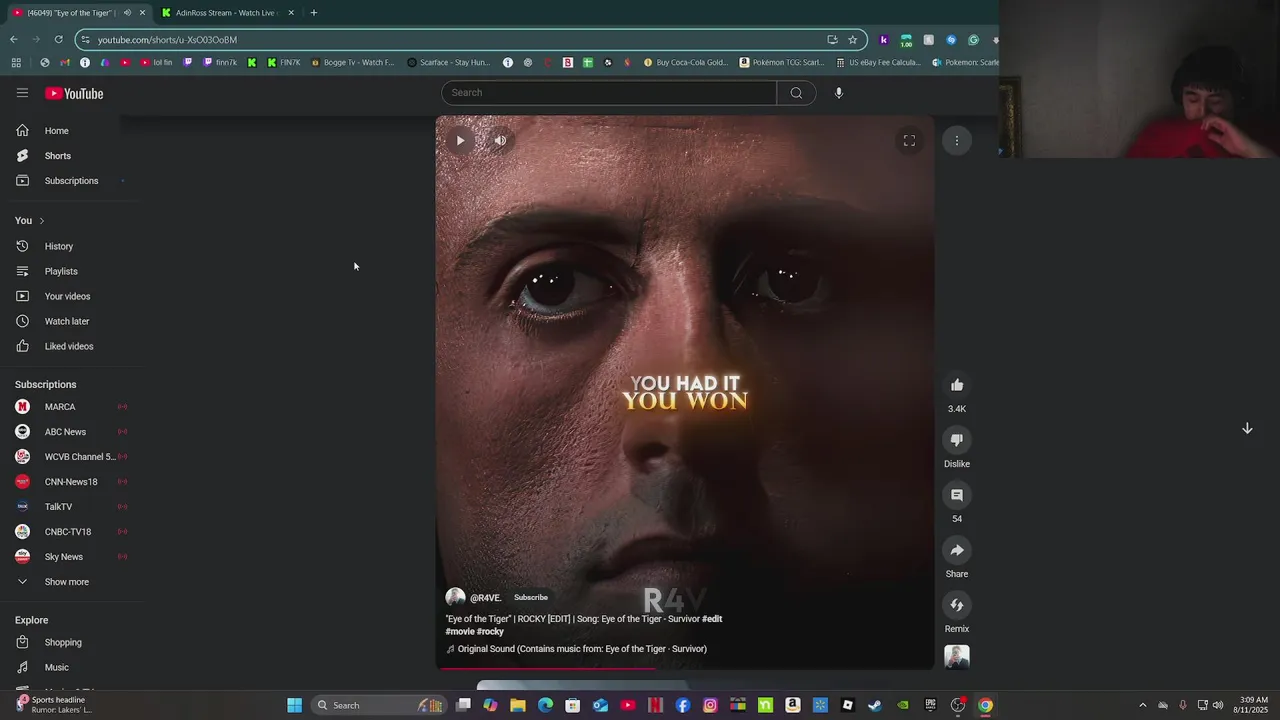Screen dimensions: 1280x720
Task: Open the system volume tray icon
Action: click(1218, 705)
